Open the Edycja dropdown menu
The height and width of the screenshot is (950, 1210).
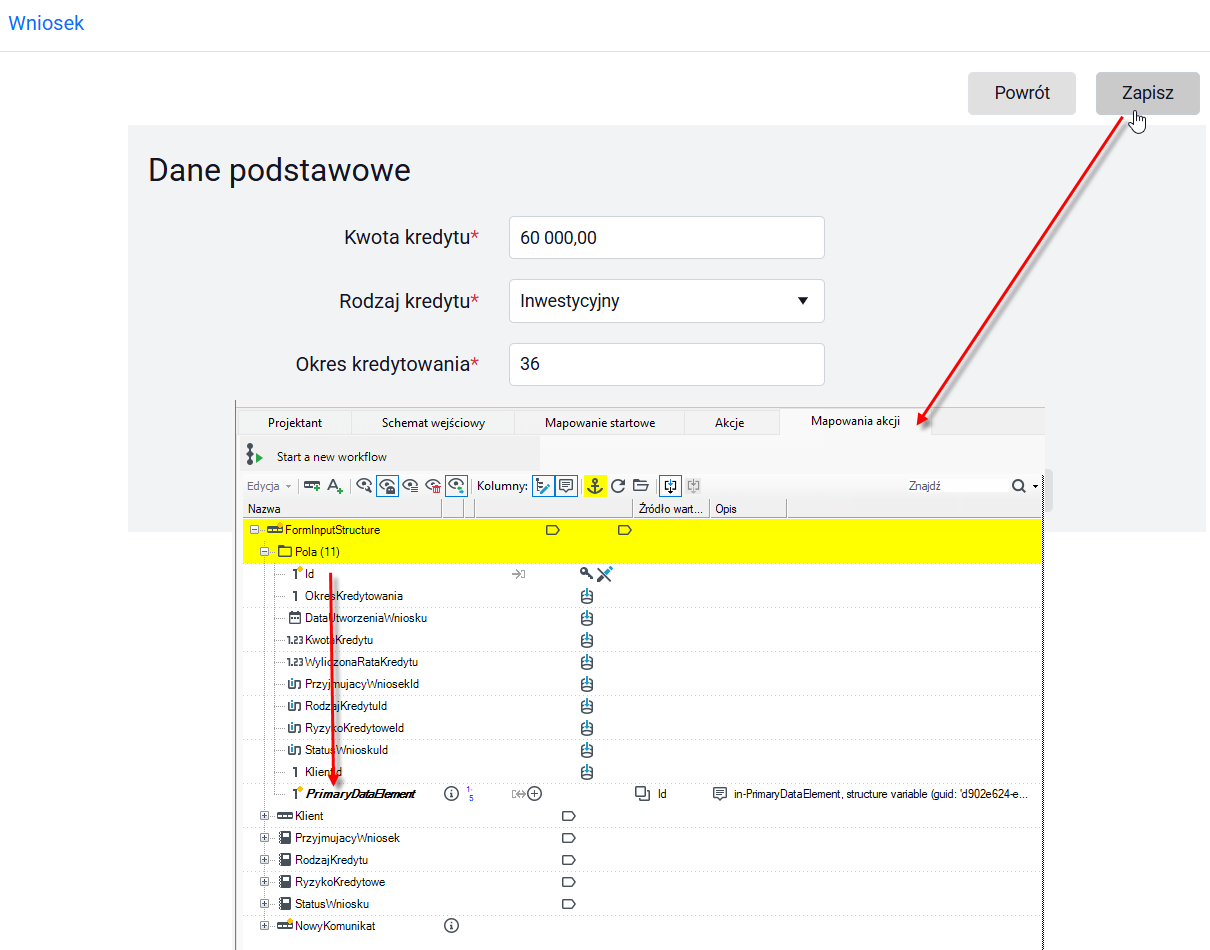coord(270,486)
